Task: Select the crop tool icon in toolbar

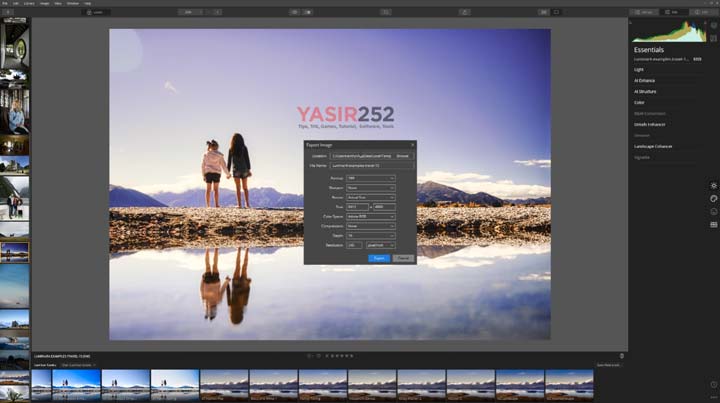Action: click(386, 12)
